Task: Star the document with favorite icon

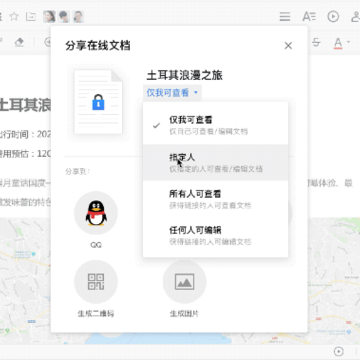Action: pos(14,16)
